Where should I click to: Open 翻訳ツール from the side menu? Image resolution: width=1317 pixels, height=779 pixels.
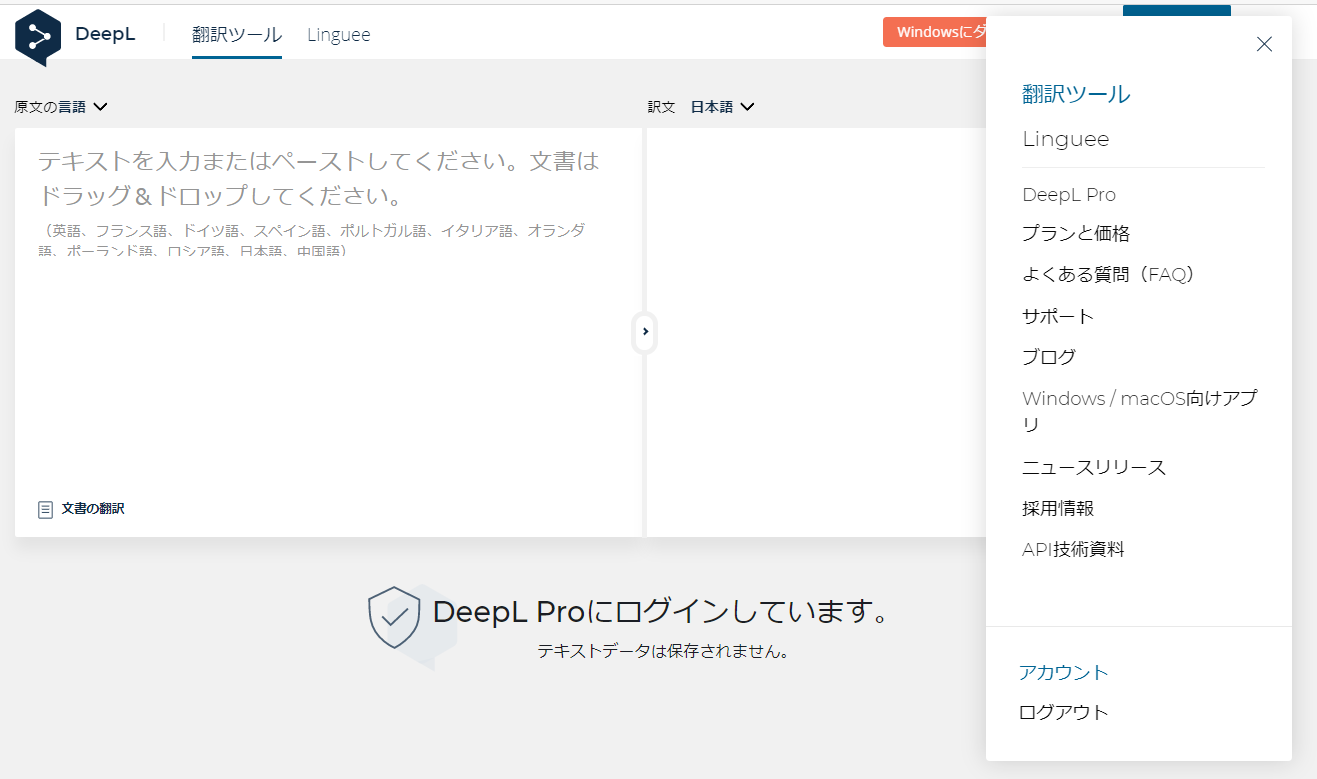[1074, 94]
